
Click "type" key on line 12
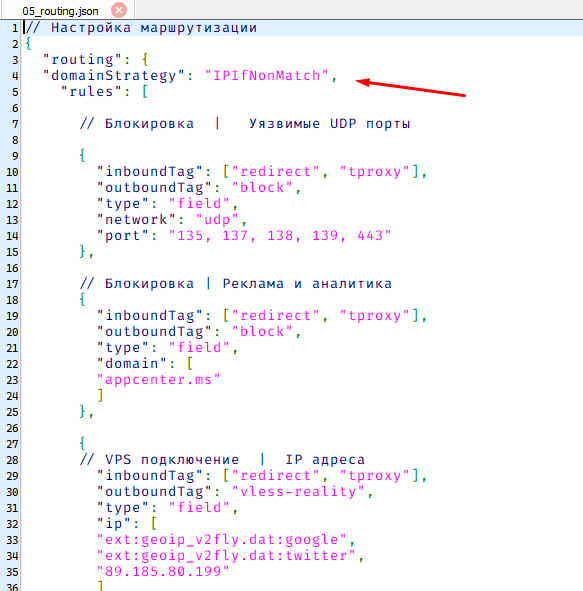pos(123,204)
